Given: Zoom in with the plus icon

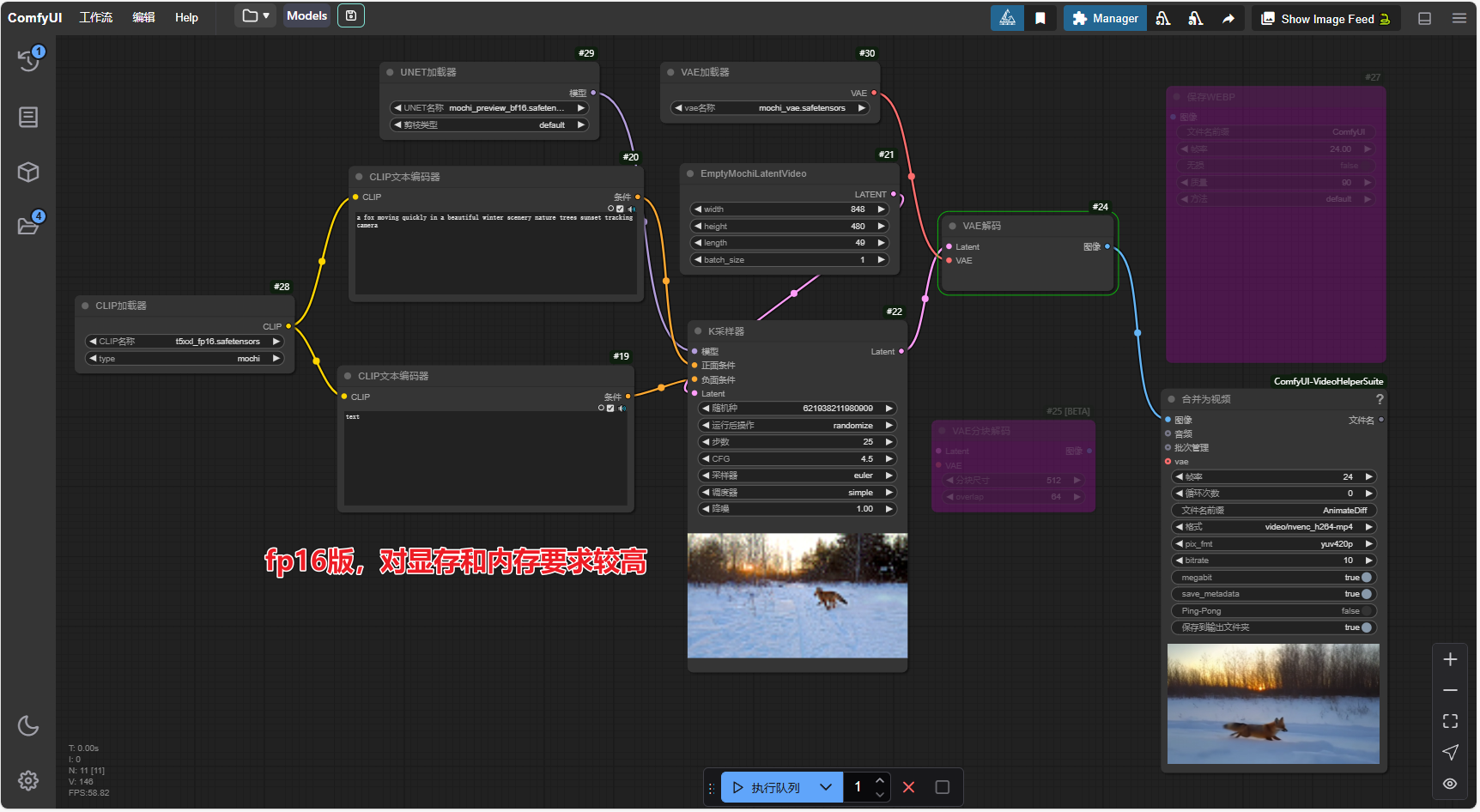Looking at the screenshot, I should pyautogui.click(x=1450, y=659).
